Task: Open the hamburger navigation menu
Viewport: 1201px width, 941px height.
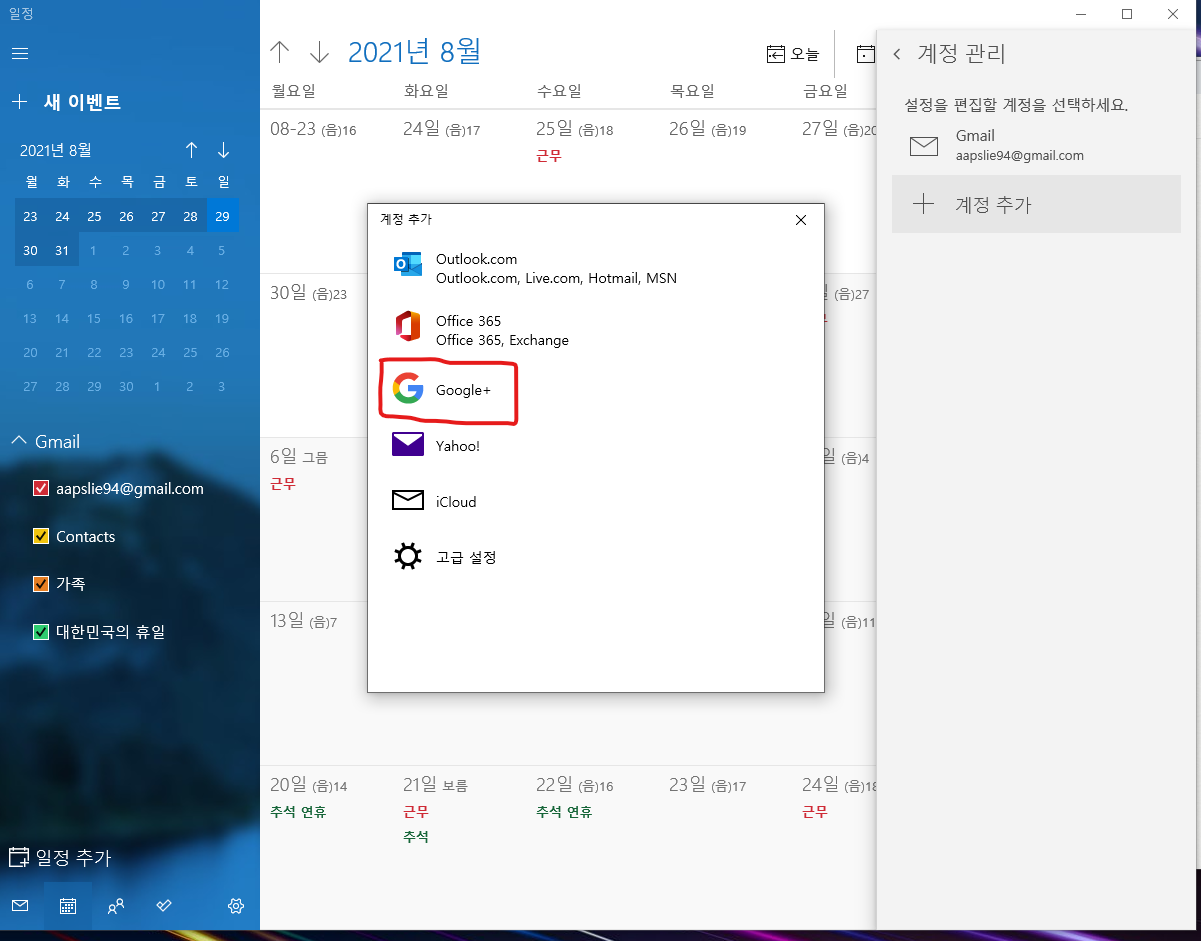Action: tap(20, 53)
